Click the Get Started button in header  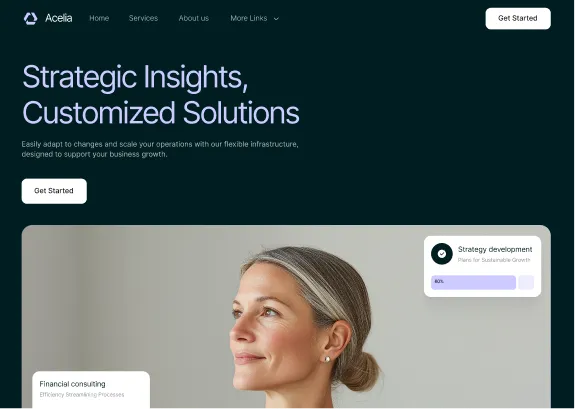click(518, 18)
